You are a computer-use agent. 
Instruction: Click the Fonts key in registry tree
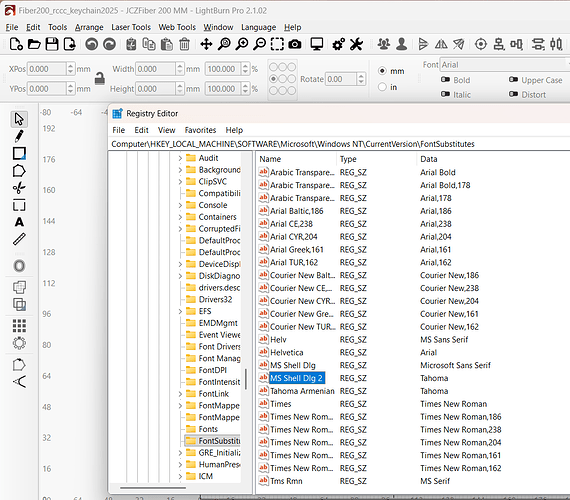tap(208, 429)
